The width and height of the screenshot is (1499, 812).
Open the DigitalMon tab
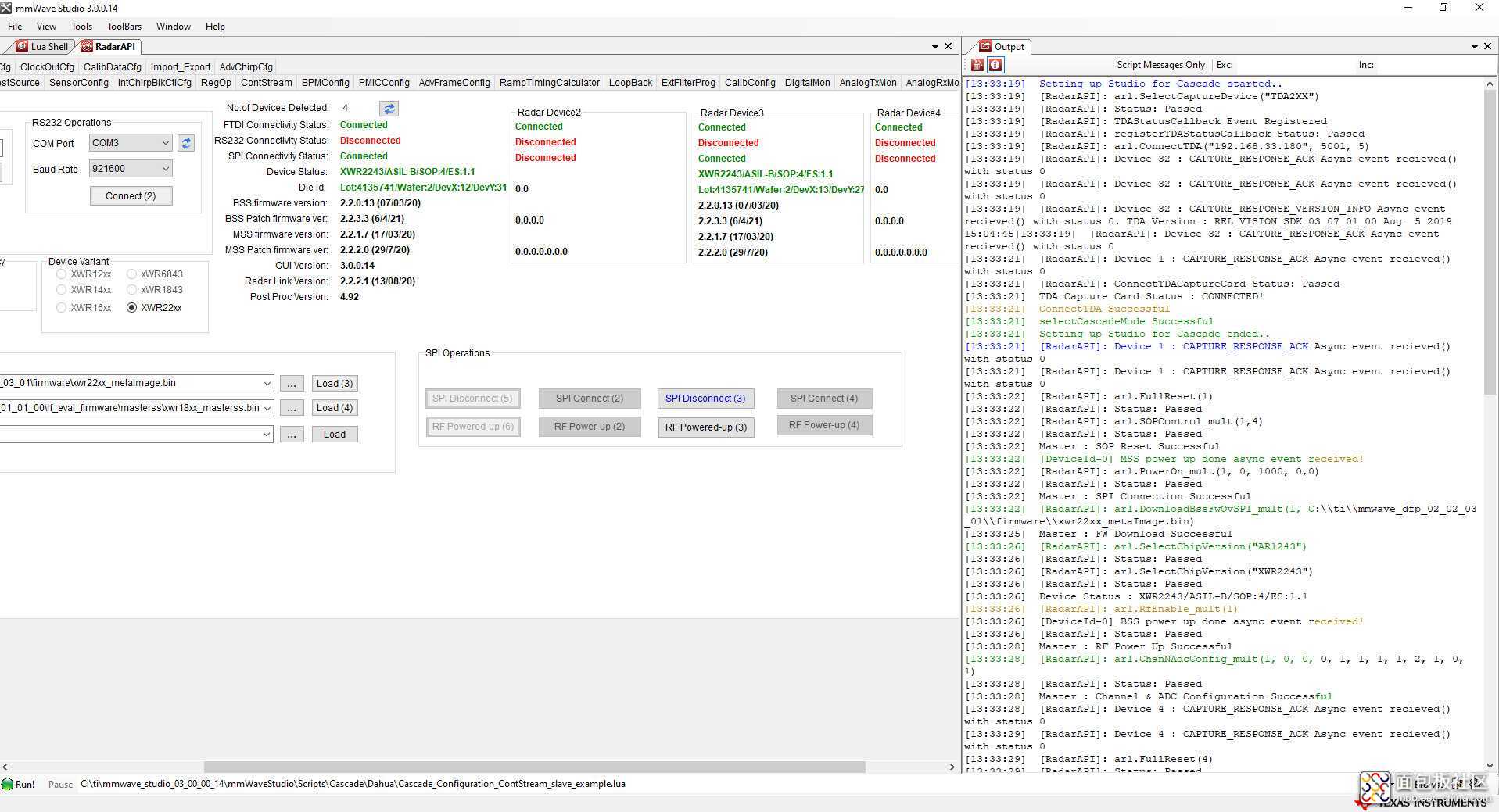808,83
